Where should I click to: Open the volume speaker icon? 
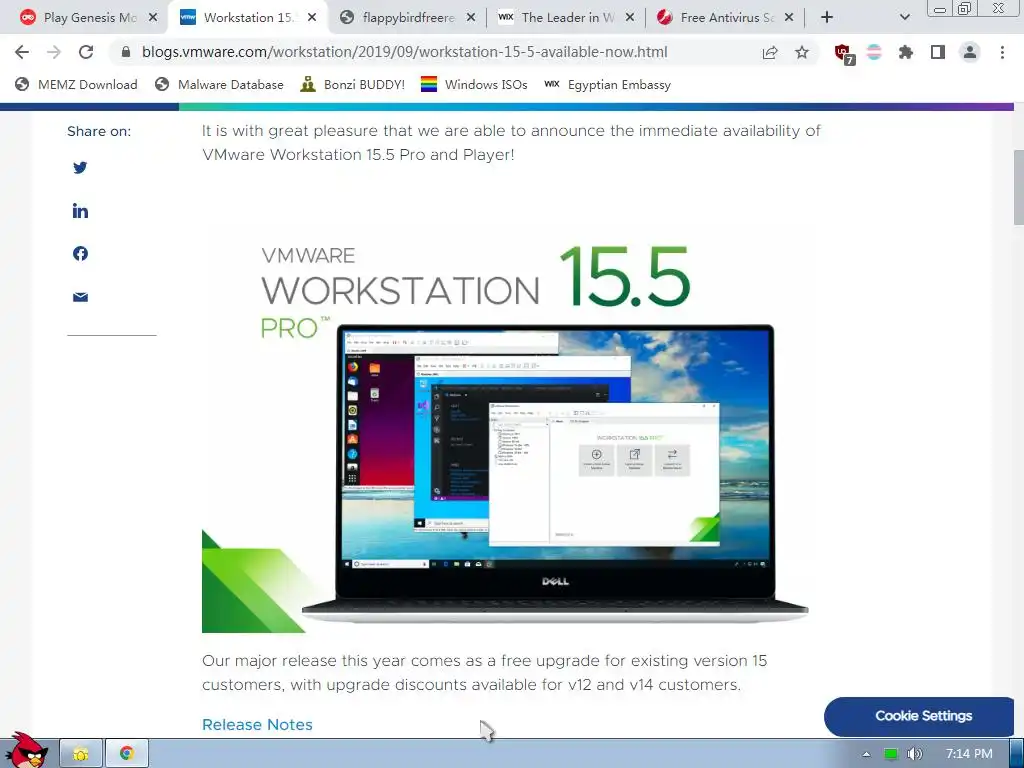click(x=915, y=754)
